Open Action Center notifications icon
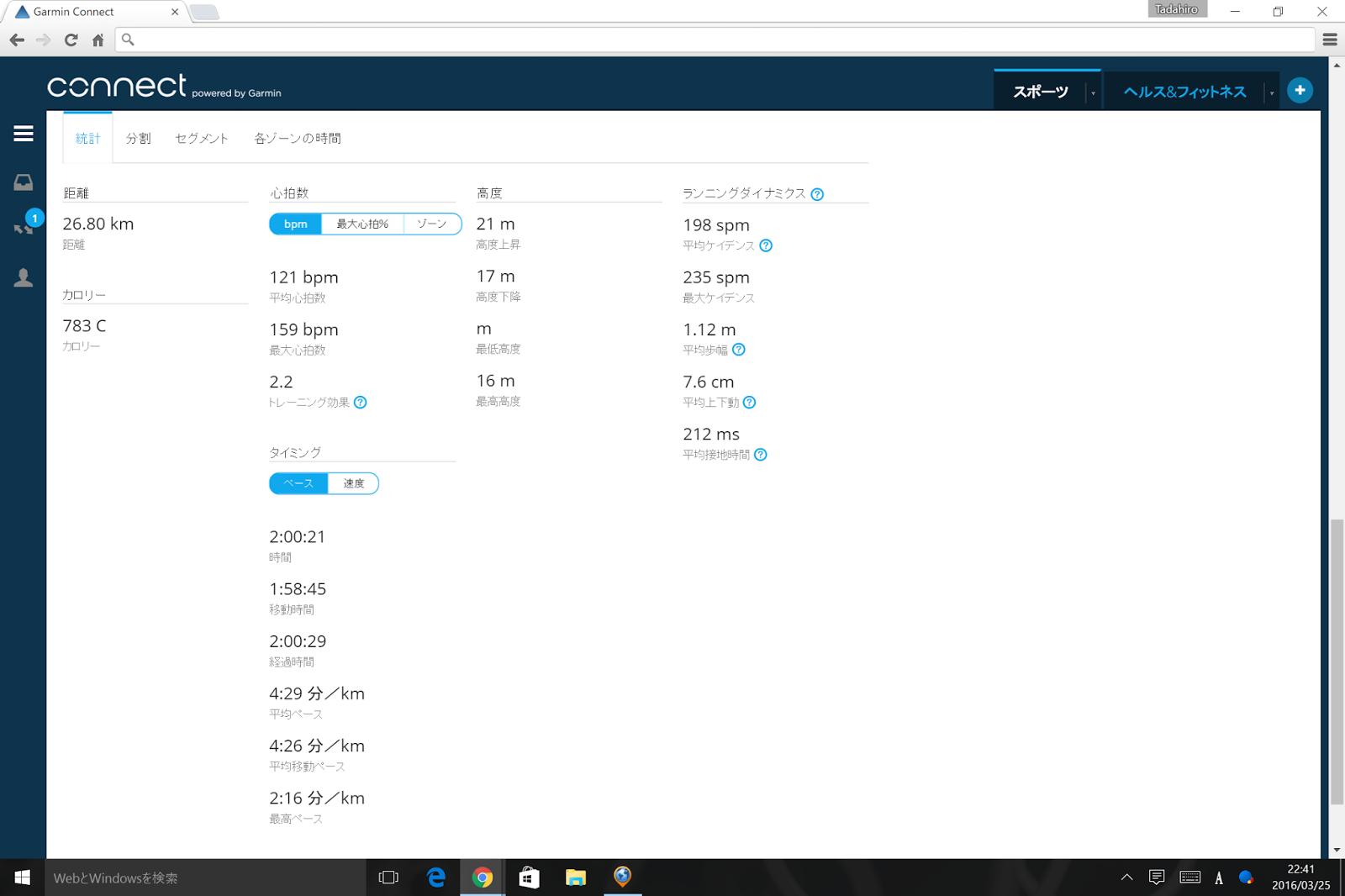1345x896 pixels. pos(1157,878)
